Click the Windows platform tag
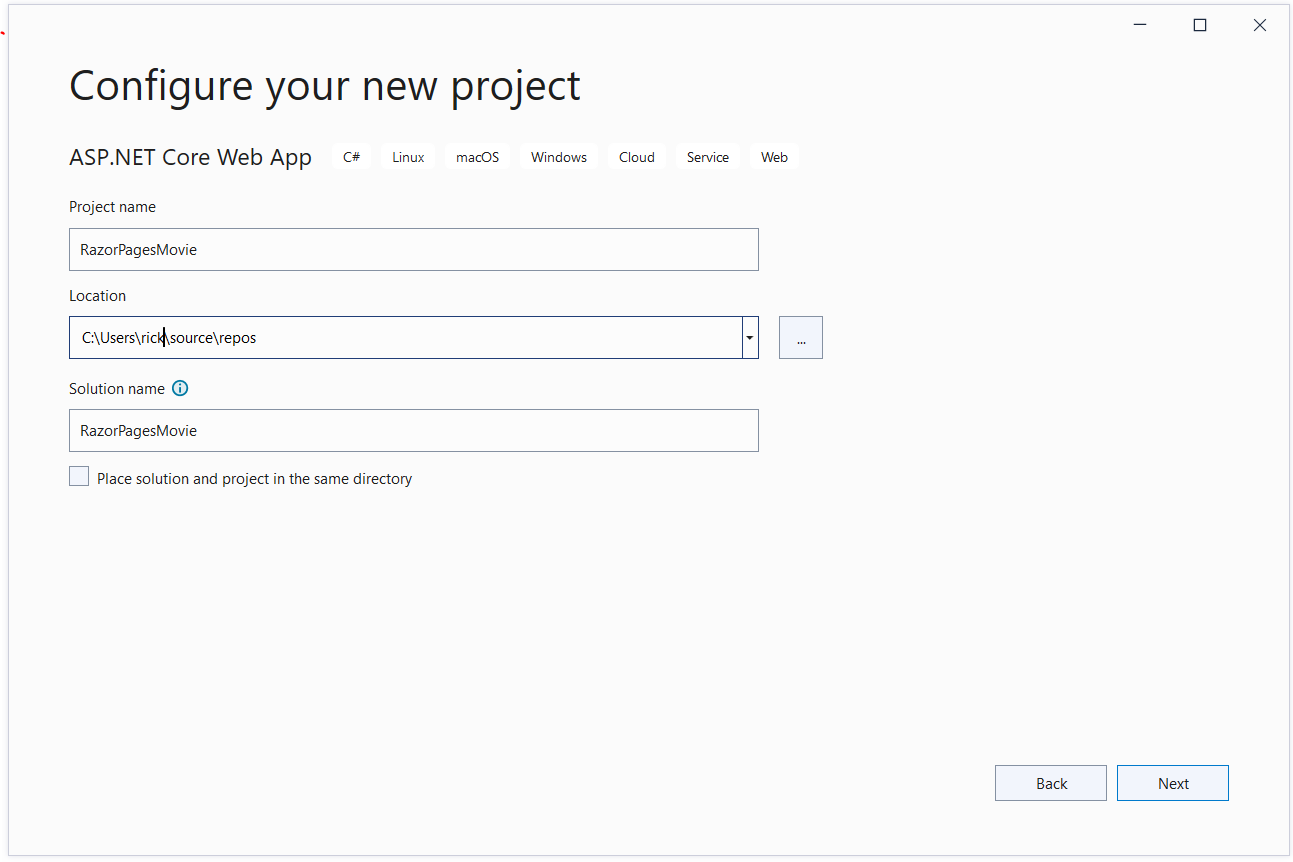1293x862 pixels. (x=558, y=156)
